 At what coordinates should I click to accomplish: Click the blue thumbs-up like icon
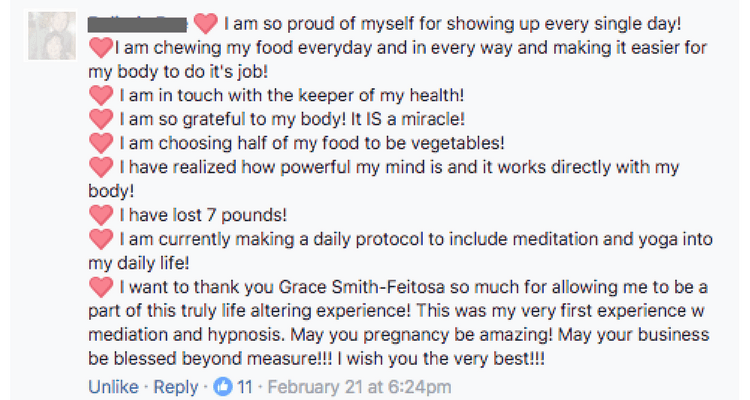[x=223, y=386]
